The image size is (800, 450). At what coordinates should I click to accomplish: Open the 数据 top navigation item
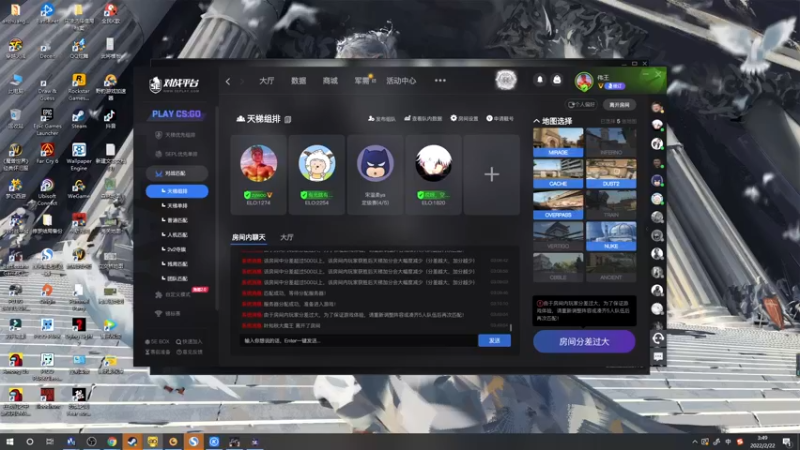[298, 81]
